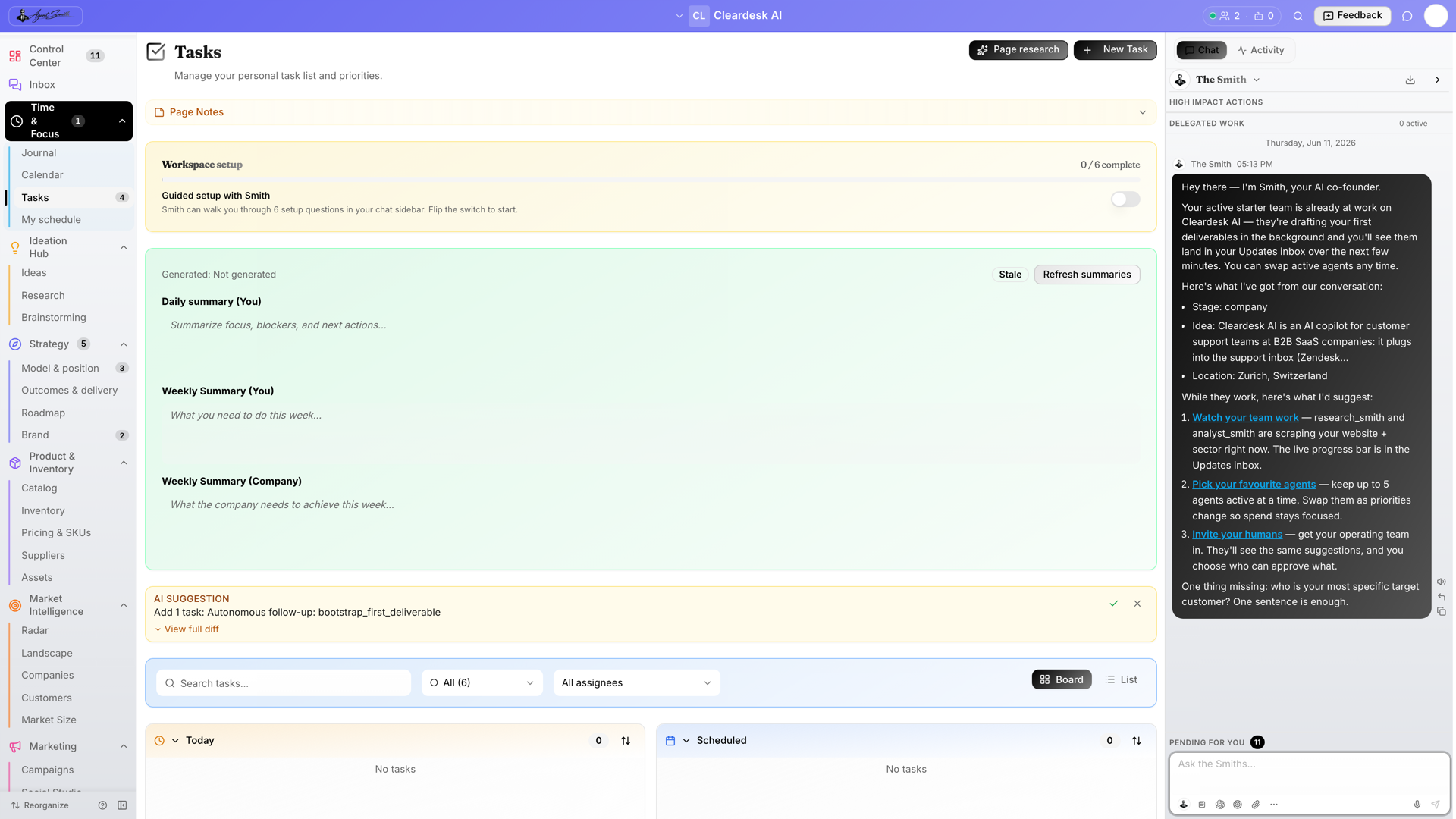Viewport: 1456px width, 819px height.
Task: Click the Search tasks input field
Action: pyautogui.click(x=284, y=683)
